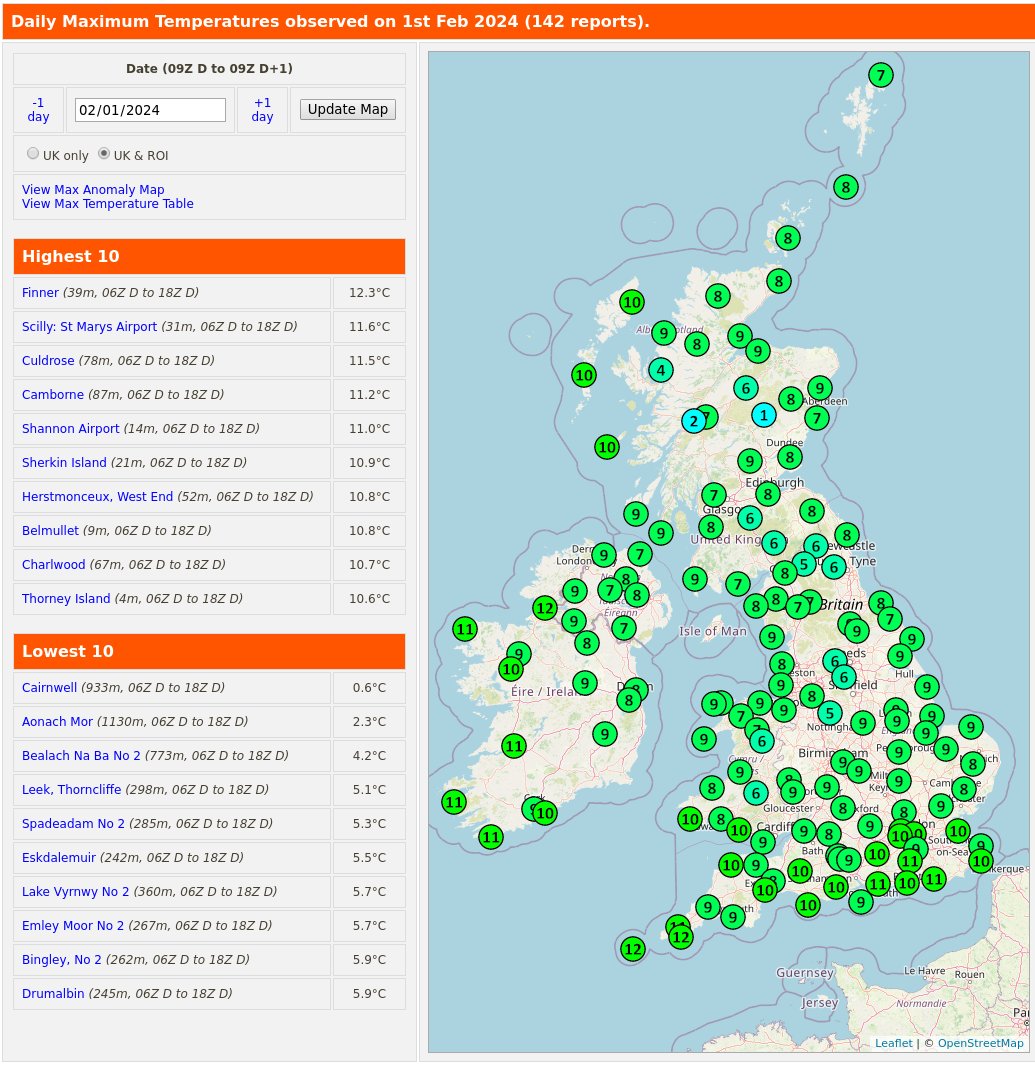The image size is (1035, 1066).
Task: Click the 8 marker near Edinburgh
Action: [x=768, y=494]
